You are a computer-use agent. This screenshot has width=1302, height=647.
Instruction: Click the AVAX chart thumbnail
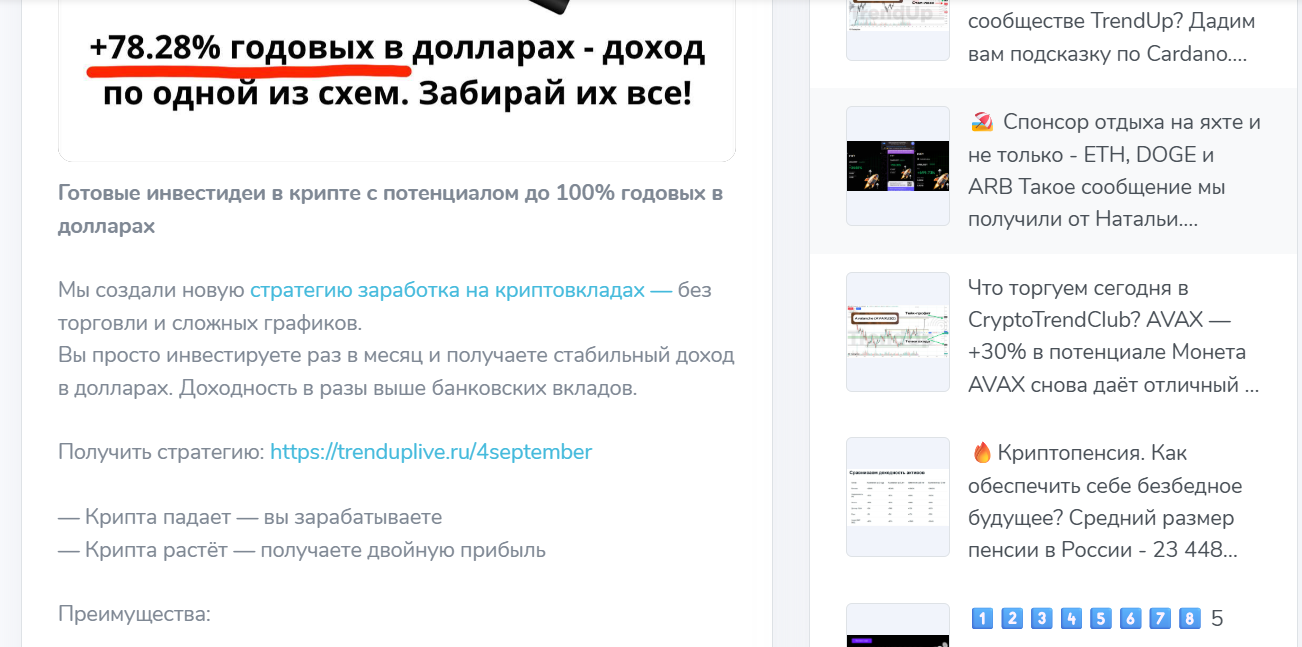point(897,331)
